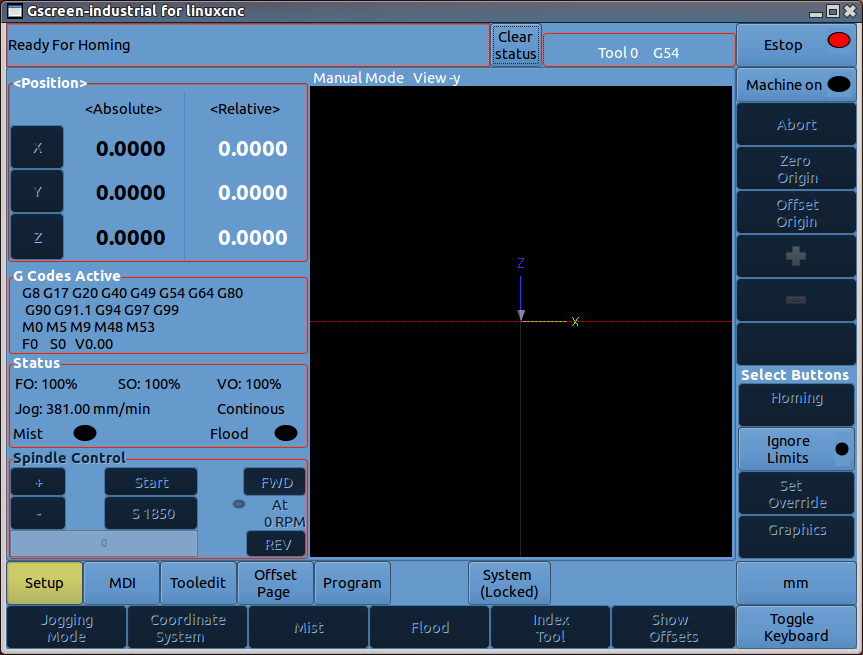Open the Tooledit tab
This screenshot has height=655, width=863.
(x=198, y=583)
